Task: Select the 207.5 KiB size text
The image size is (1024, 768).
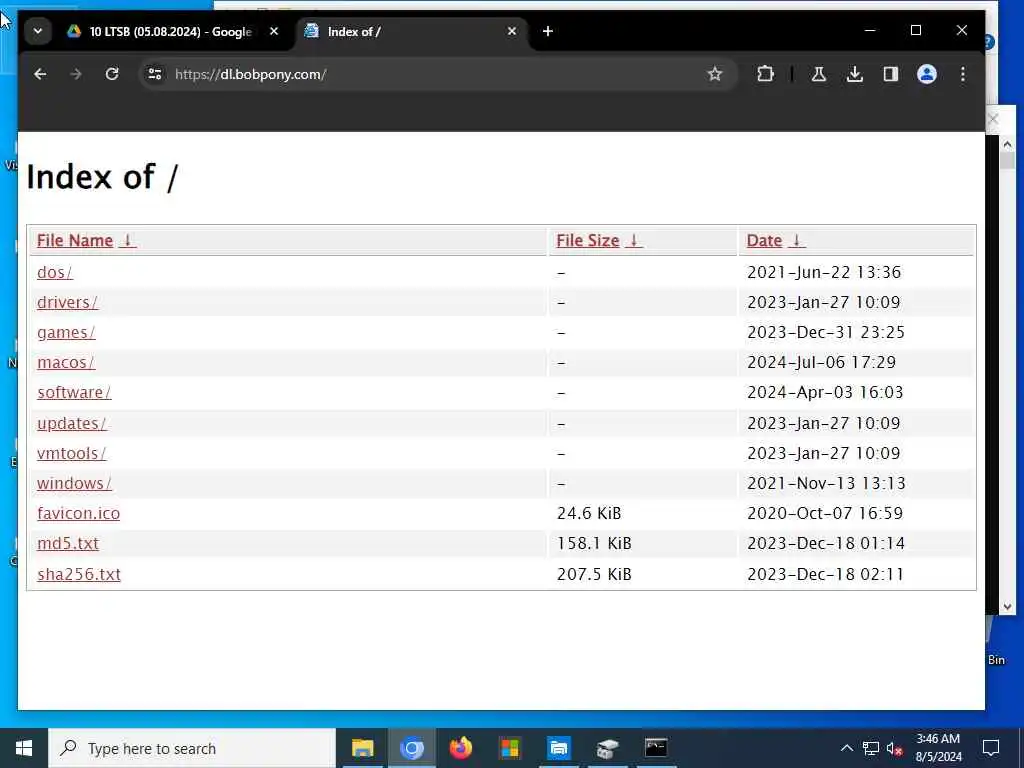Action: [594, 574]
